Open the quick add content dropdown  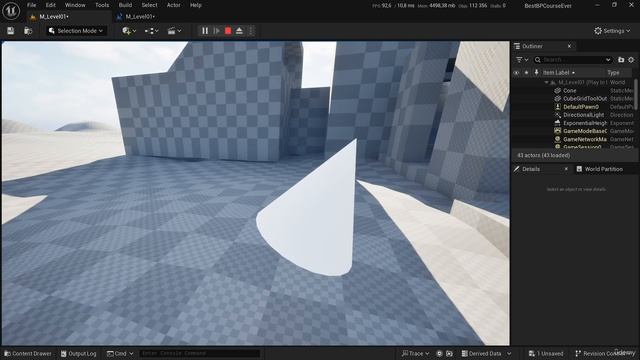(129, 31)
